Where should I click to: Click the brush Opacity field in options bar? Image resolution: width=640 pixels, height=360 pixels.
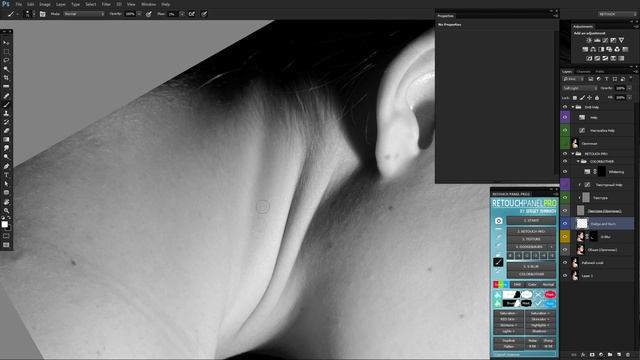130,14
